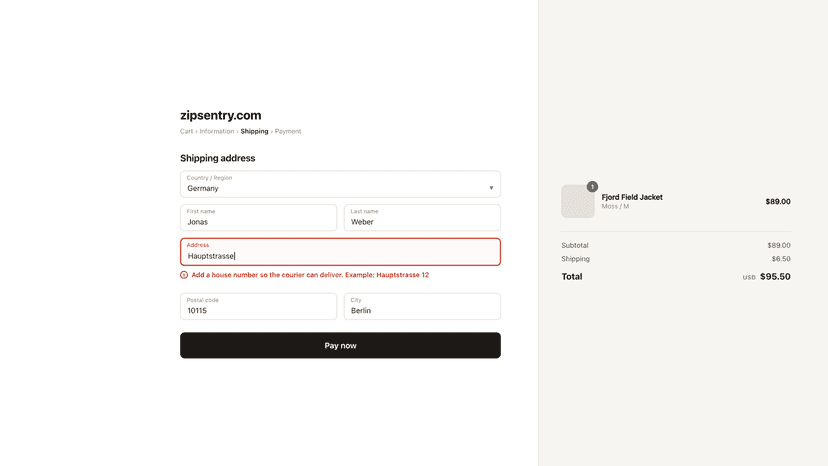Viewport: 828px width, 466px height.
Task: Go to Cart breadcrumb
Action: tap(186, 131)
